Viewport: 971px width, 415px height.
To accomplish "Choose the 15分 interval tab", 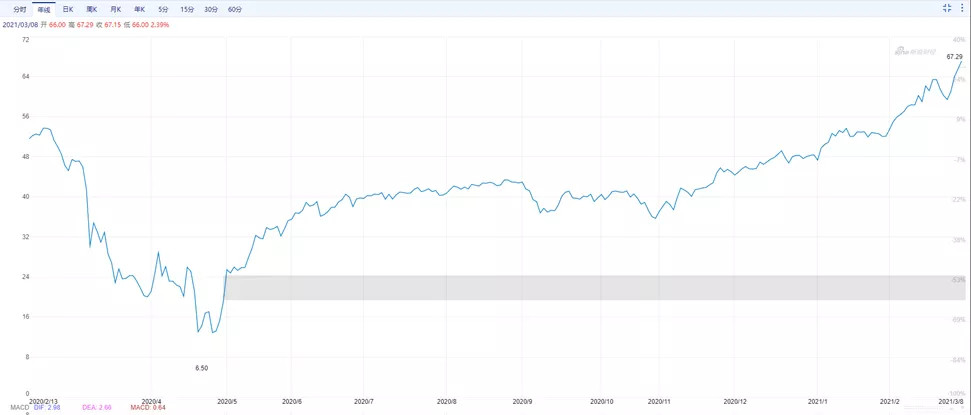I will pyautogui.click(x=186, y=9).
